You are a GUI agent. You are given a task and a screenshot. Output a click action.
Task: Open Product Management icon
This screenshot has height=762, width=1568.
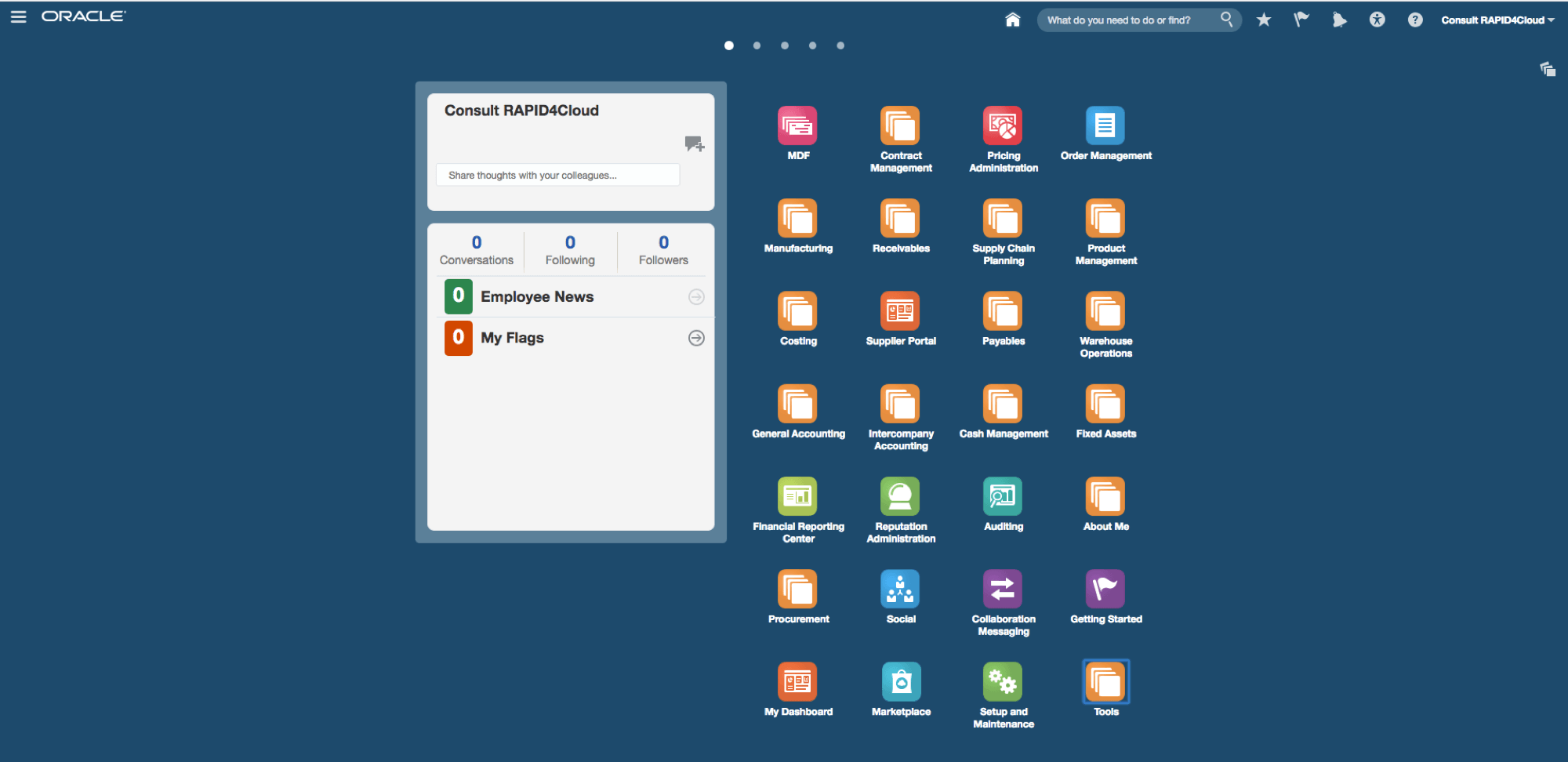1105,218
